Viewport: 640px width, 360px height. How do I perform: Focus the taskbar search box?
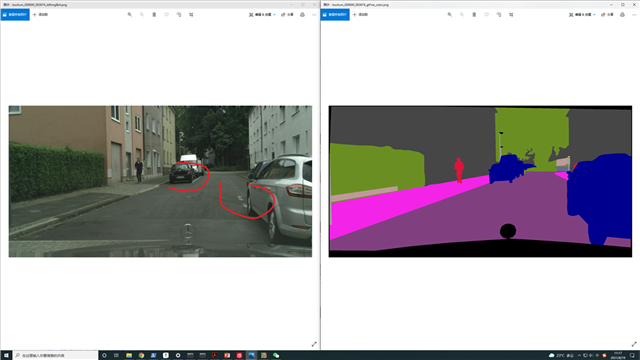point(56,356)
